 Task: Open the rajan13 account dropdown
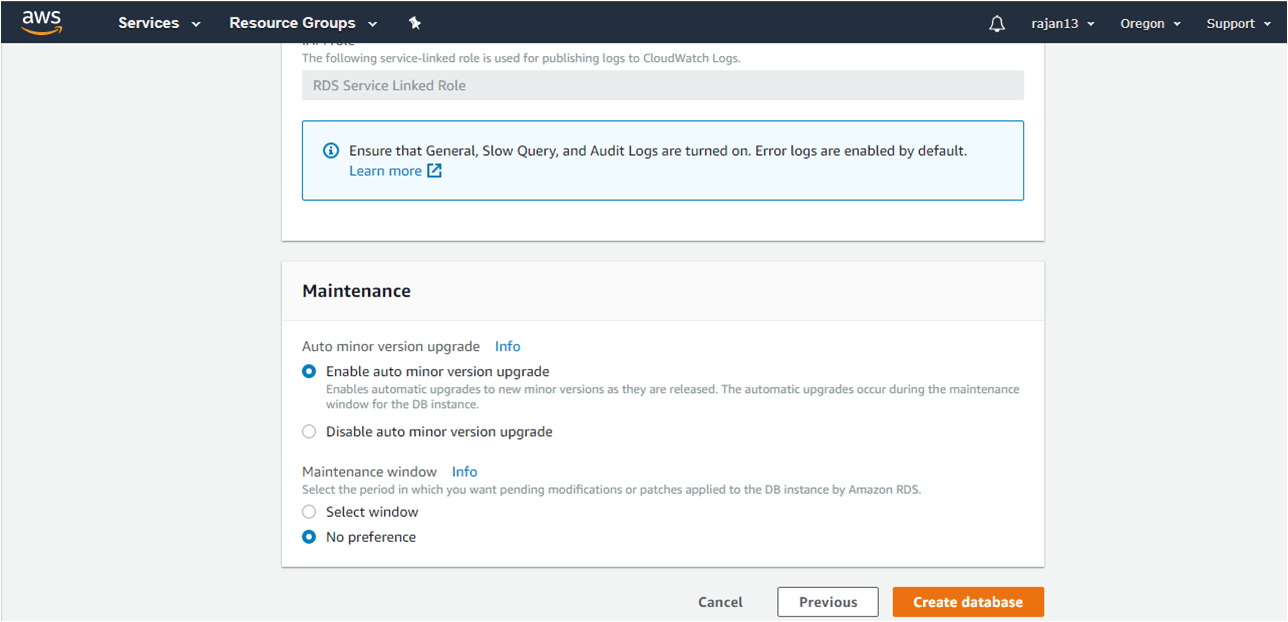pyautogui.click(x=1062, y=24)
